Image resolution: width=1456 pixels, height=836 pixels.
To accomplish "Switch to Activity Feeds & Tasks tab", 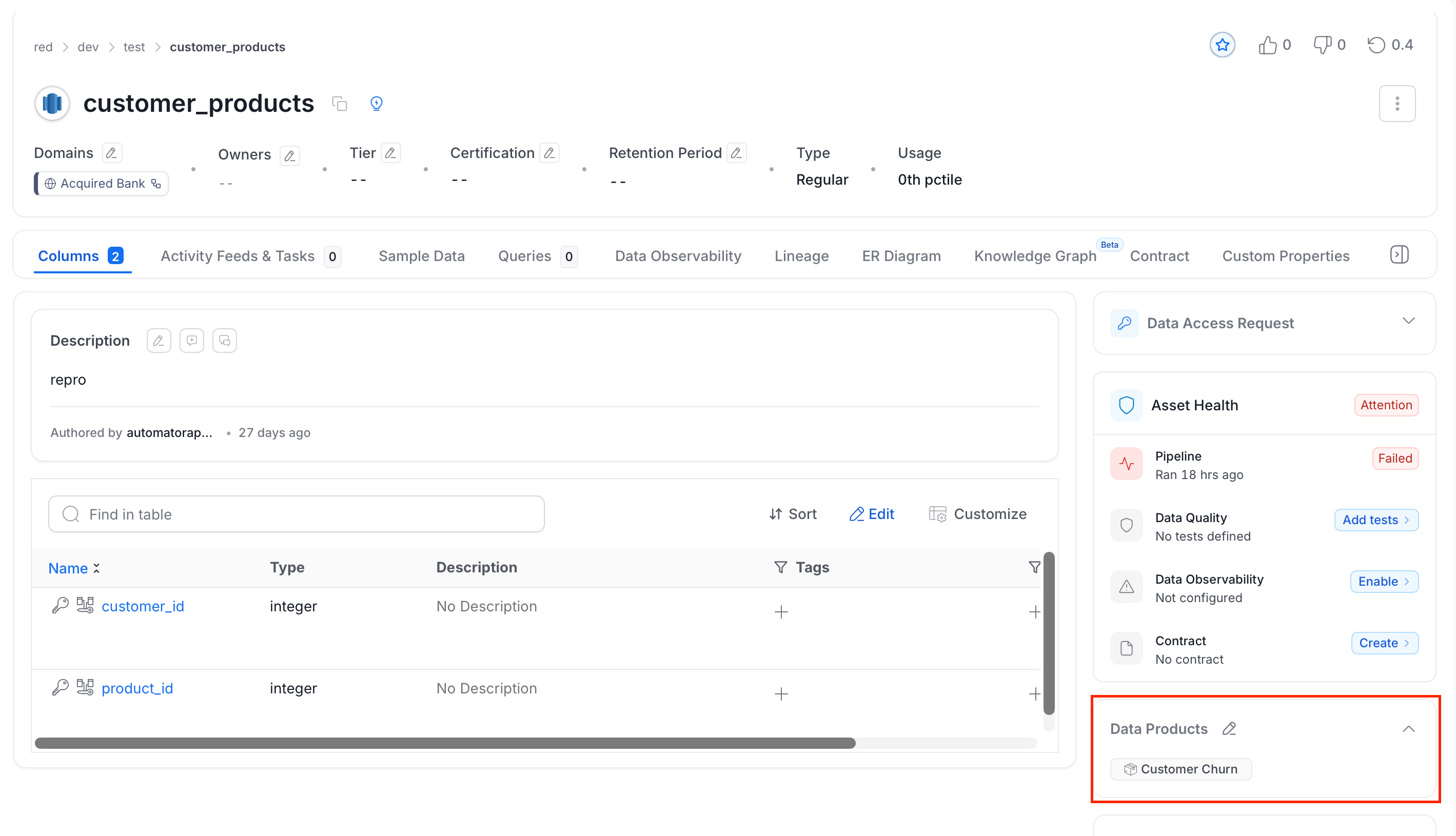I will (251, 256).
